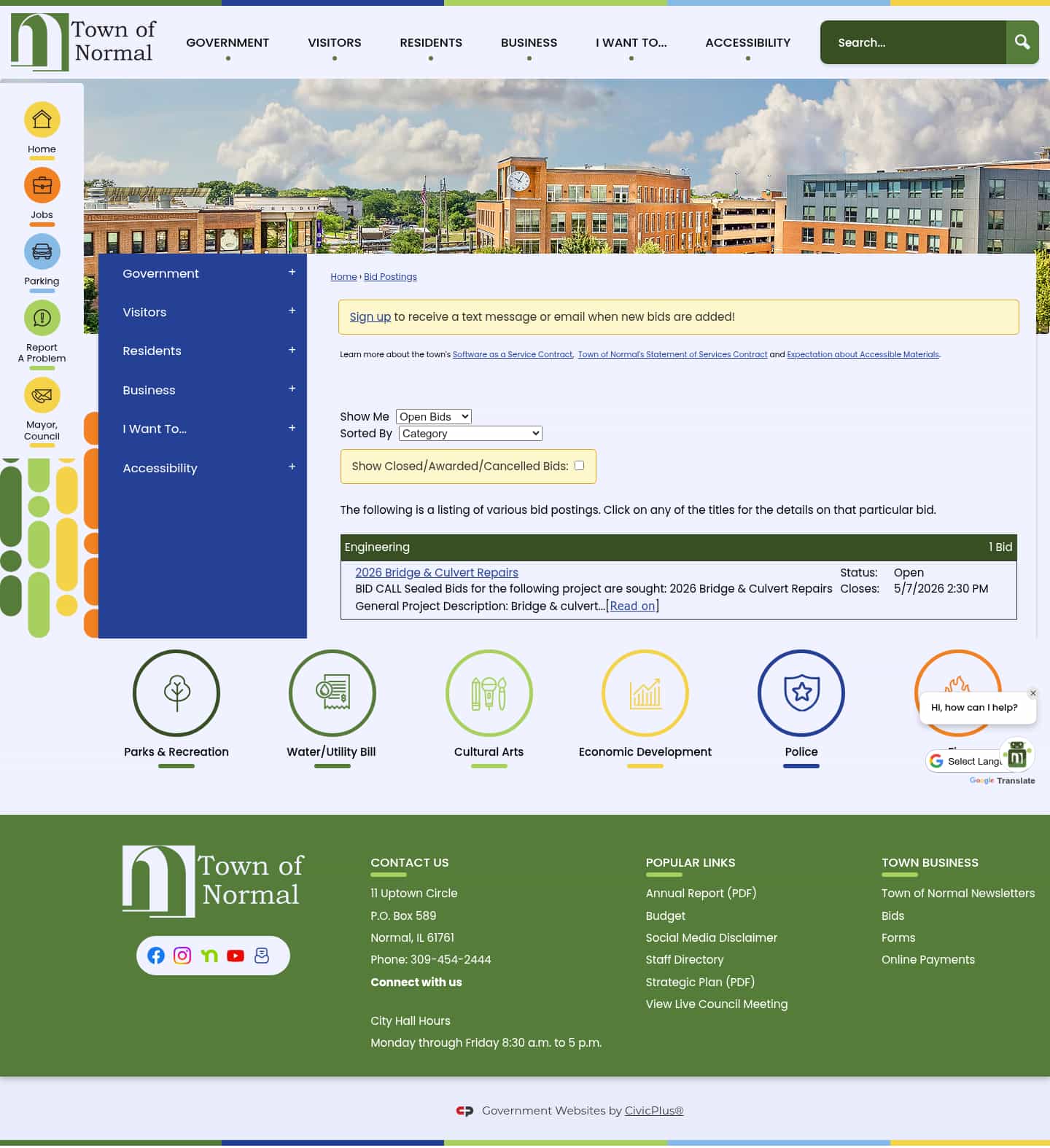The width and height of the screenshot is (1050, 1148).
Task: Open the Instagram footer icon
Action: [x=182, y=956]
